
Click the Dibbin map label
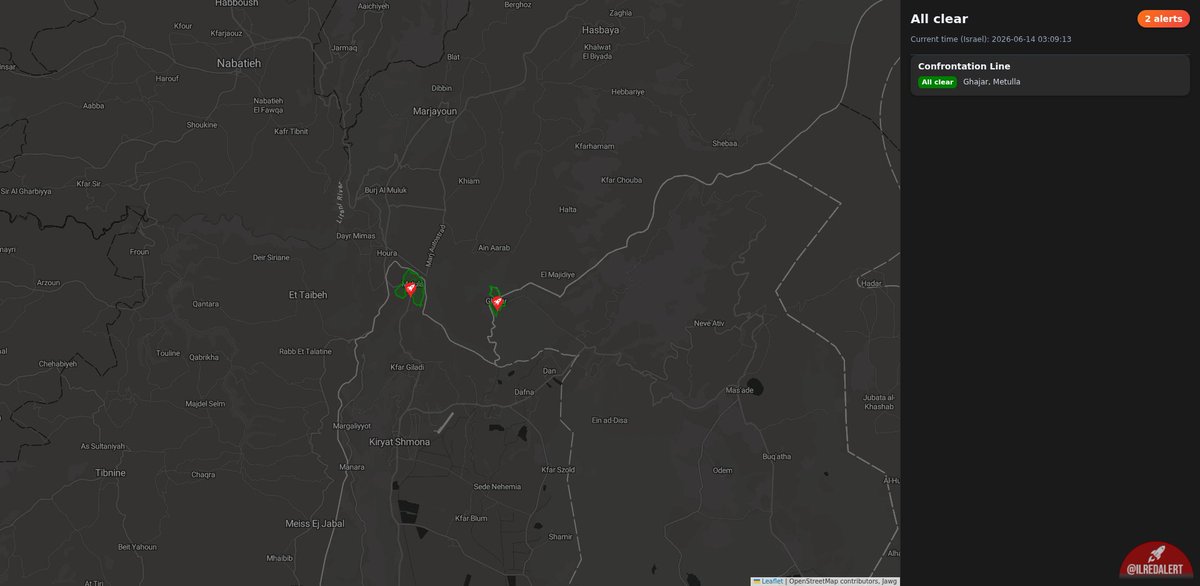[442, 88]
